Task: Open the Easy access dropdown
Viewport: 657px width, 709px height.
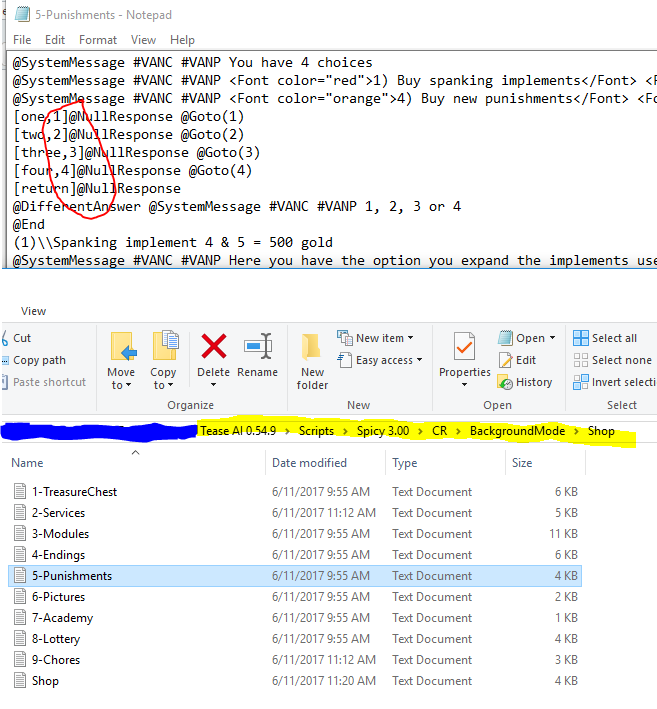Action: [x=380, y=360]
